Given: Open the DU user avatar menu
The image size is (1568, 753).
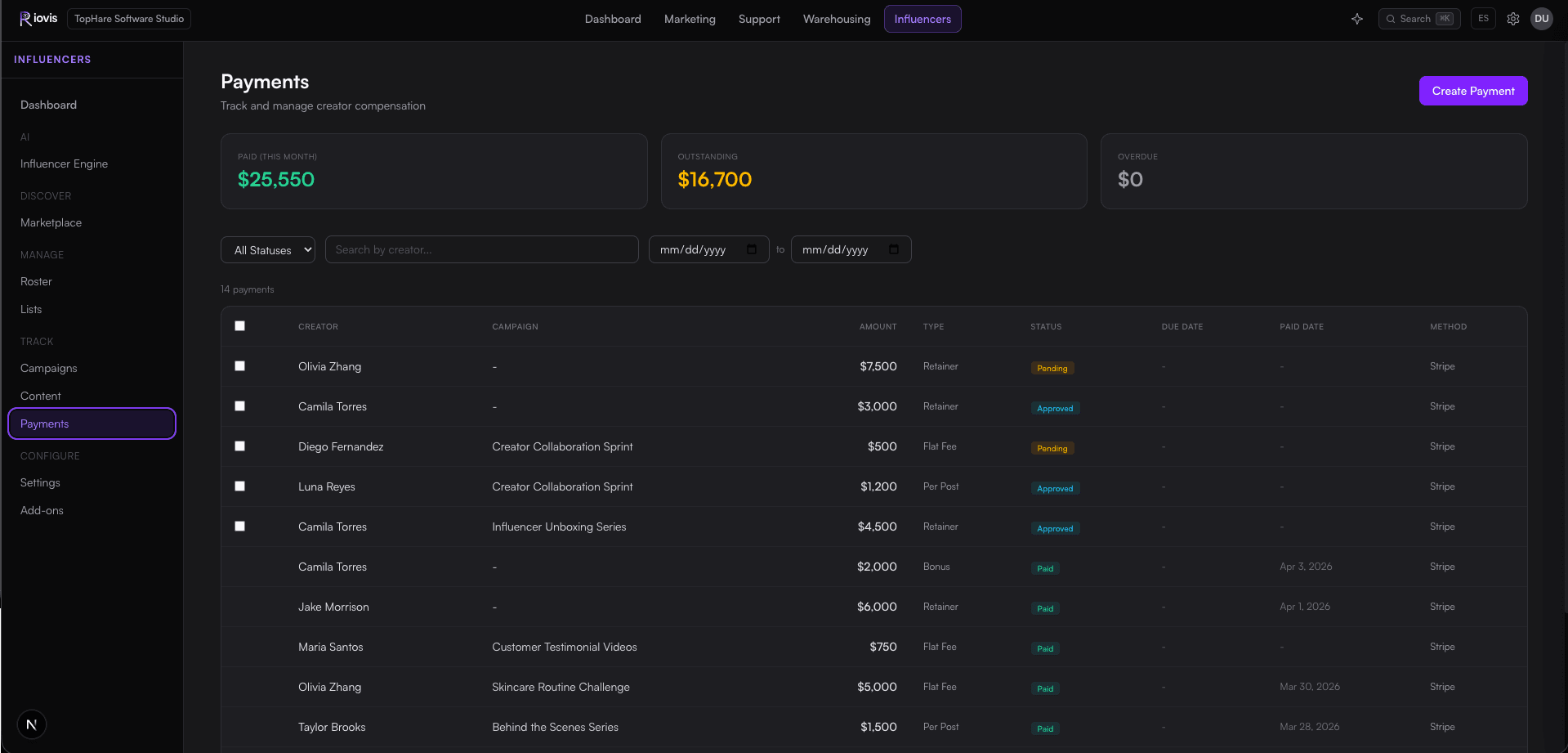Looking at the screenshot, I should [x=1542, y=19].
